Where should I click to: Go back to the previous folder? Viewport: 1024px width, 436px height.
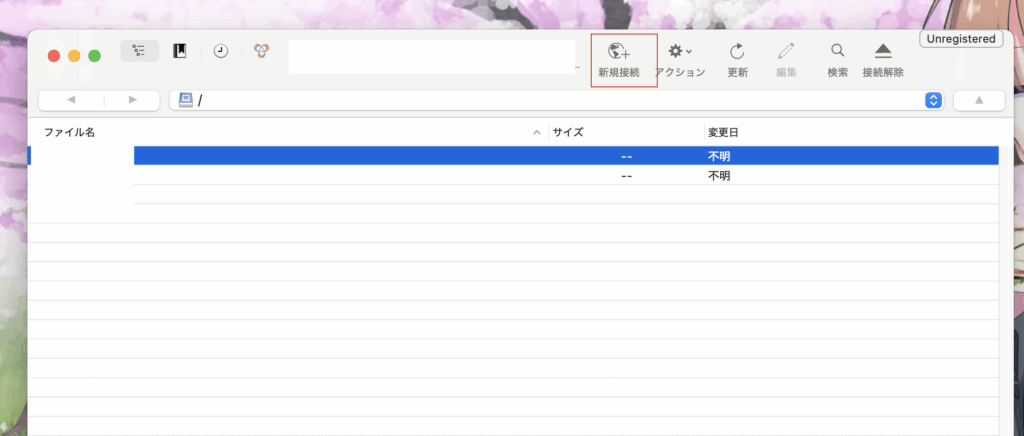[x=71, y=100]
